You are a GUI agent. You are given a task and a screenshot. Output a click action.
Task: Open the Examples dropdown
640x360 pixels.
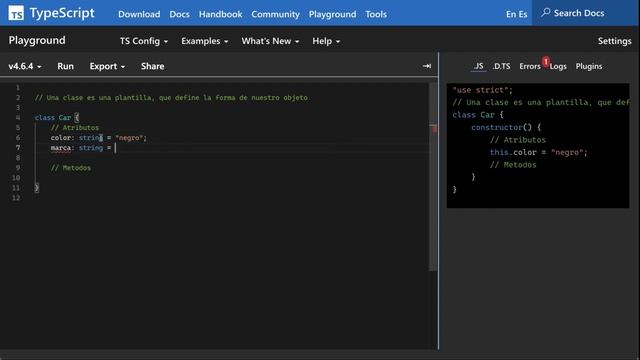[x=204, y=41]
